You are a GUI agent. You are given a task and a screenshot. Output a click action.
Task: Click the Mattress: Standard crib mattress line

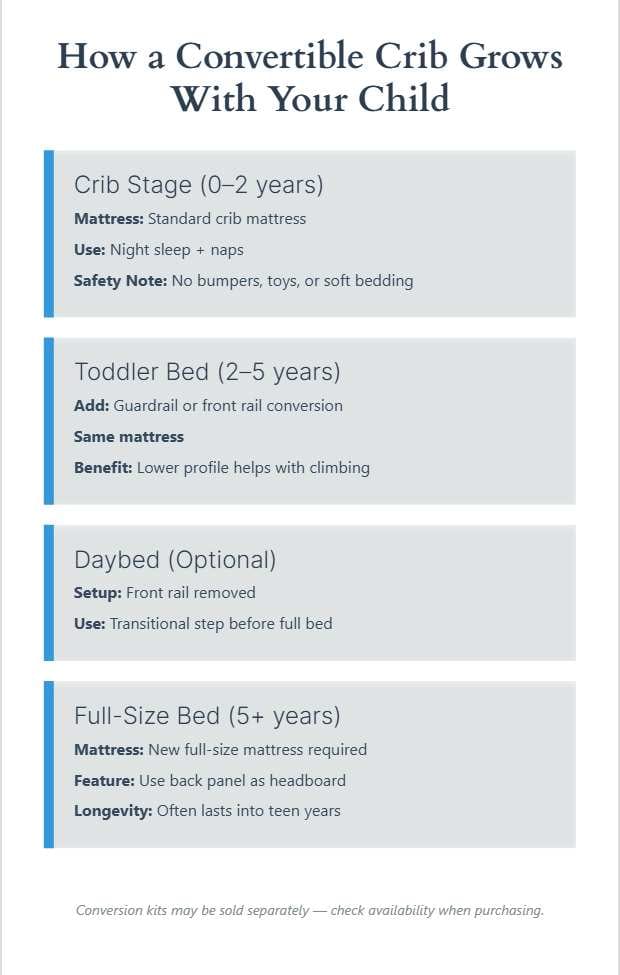(190, 219)
